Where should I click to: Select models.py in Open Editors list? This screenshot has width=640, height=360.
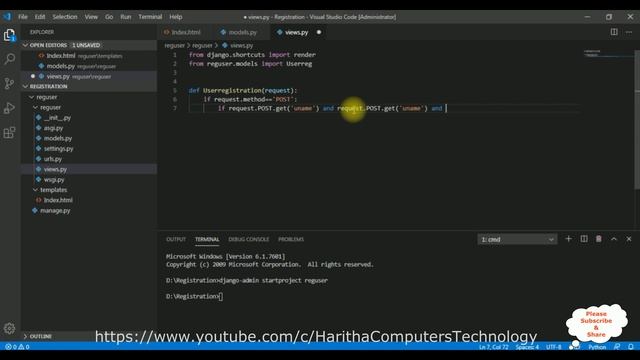(89, 66)
